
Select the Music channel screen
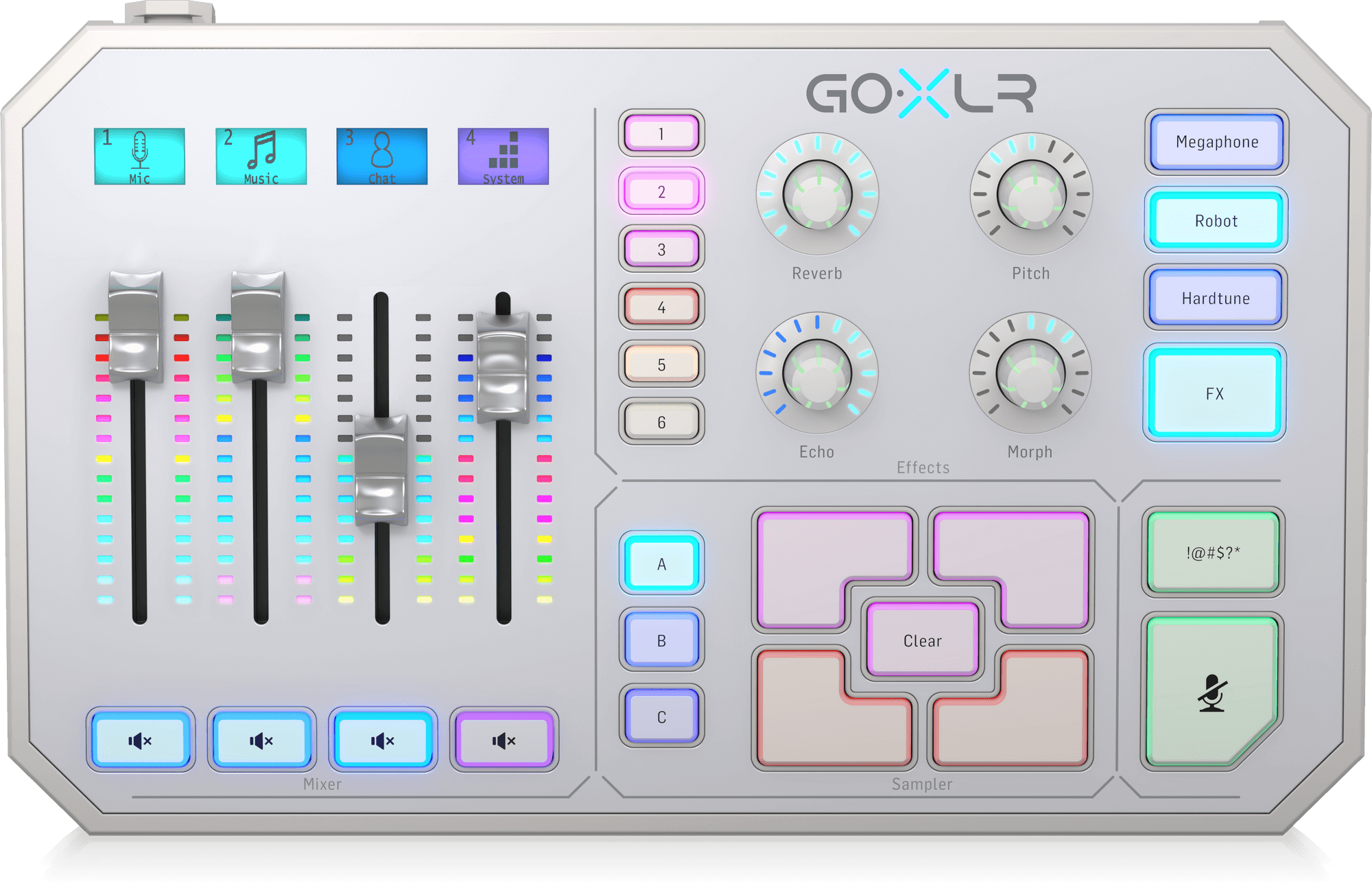click(x=261, y=156)
